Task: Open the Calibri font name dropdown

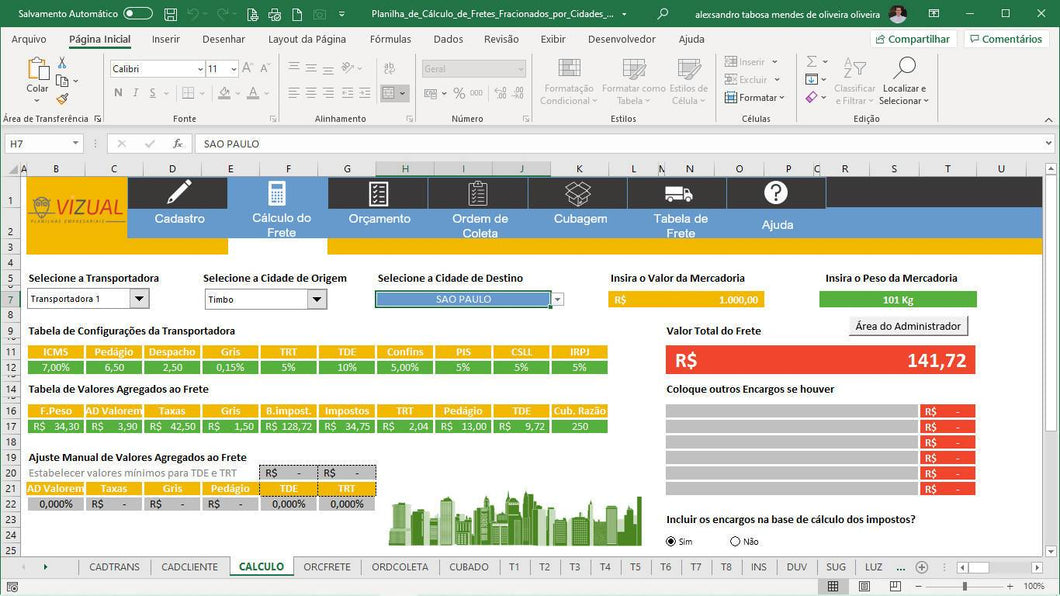Action: (200, 69)
